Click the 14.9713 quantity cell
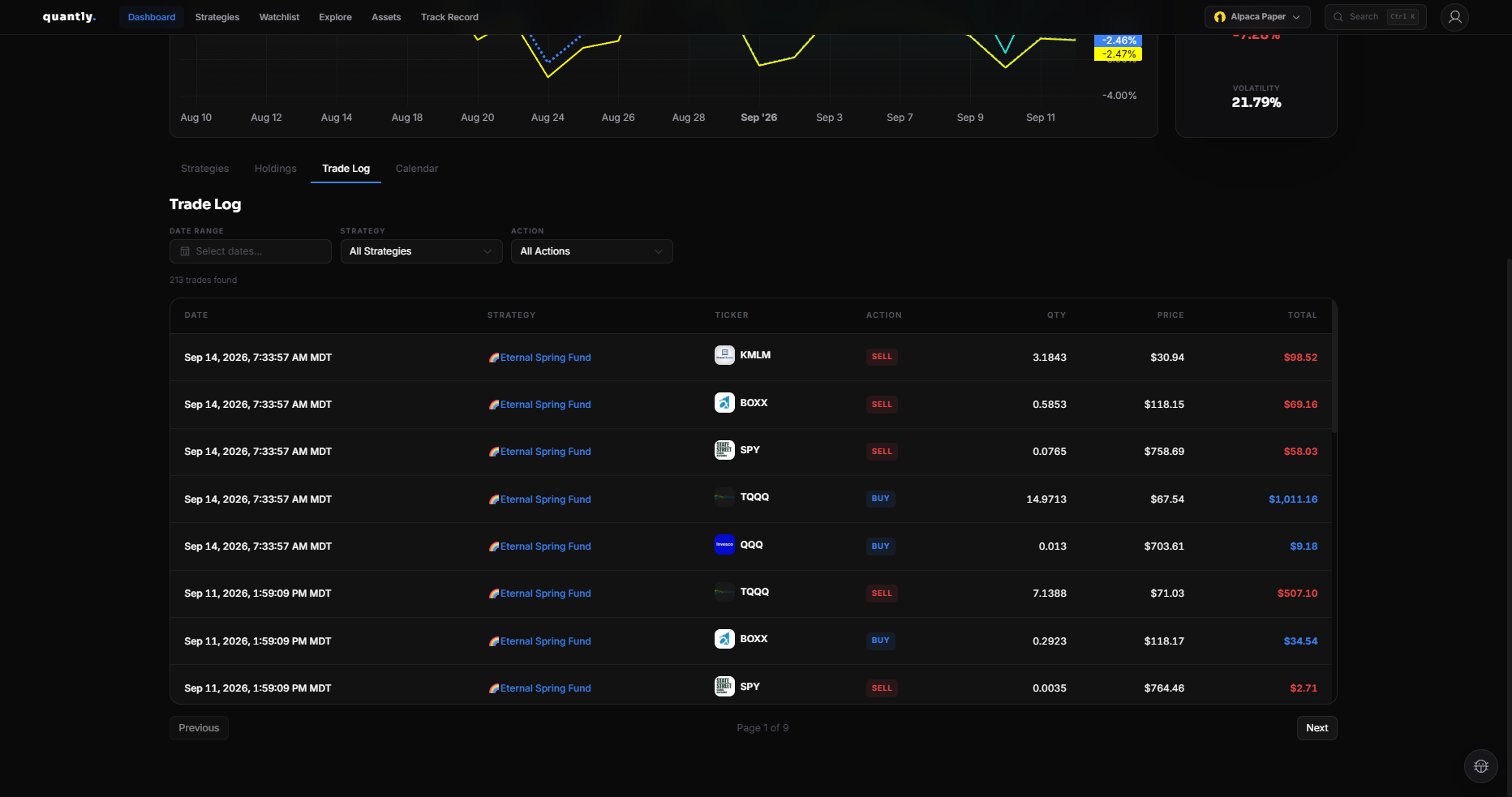This screenshot has height=797, width=1512. pos(1046,499)
